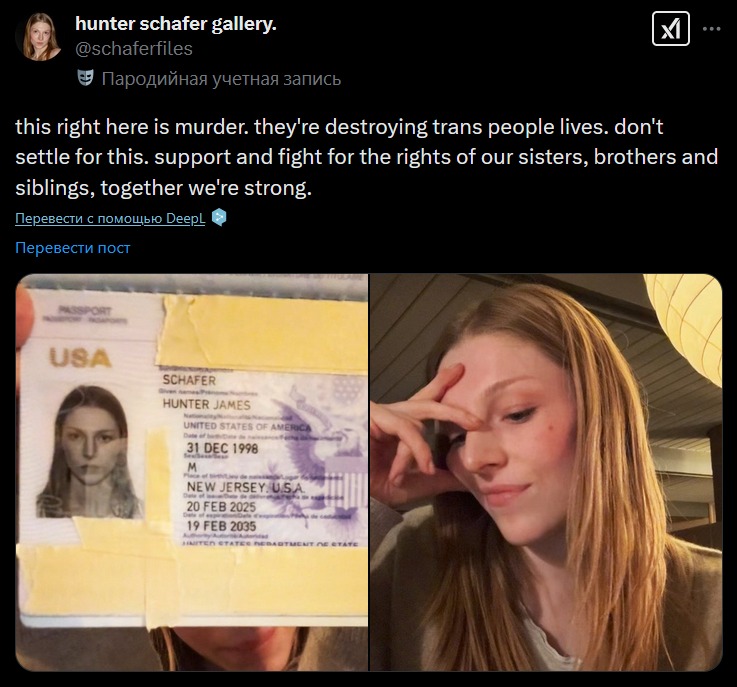Click the SCHAFER surname in the passport image
The image size is (737, 687).
[x=189, y=380]
